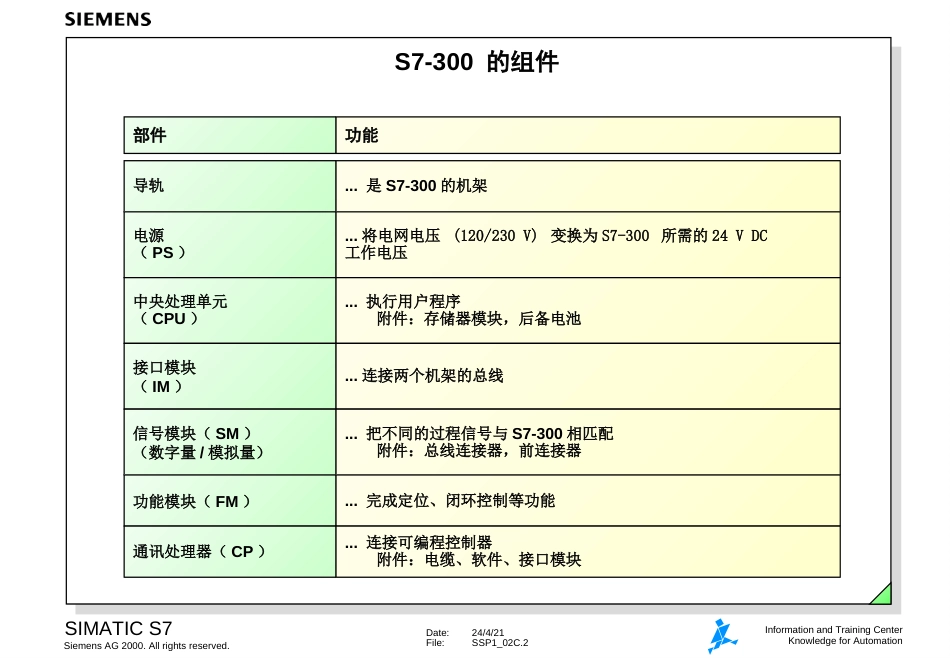Click 'Knowledge for Automation' text
The height and width of the screenshot is (658, 950).
[x=845, y=641]
